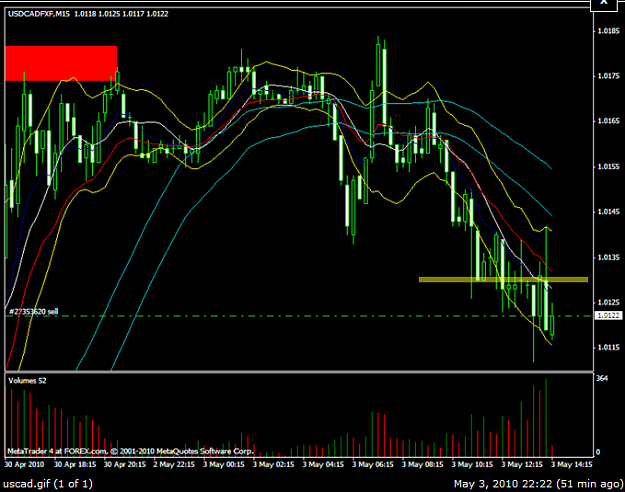Viewport: 625px width, 492px height.
Task: Click the 30 Apr 18:15 time label
Action: tap(75, 464)
